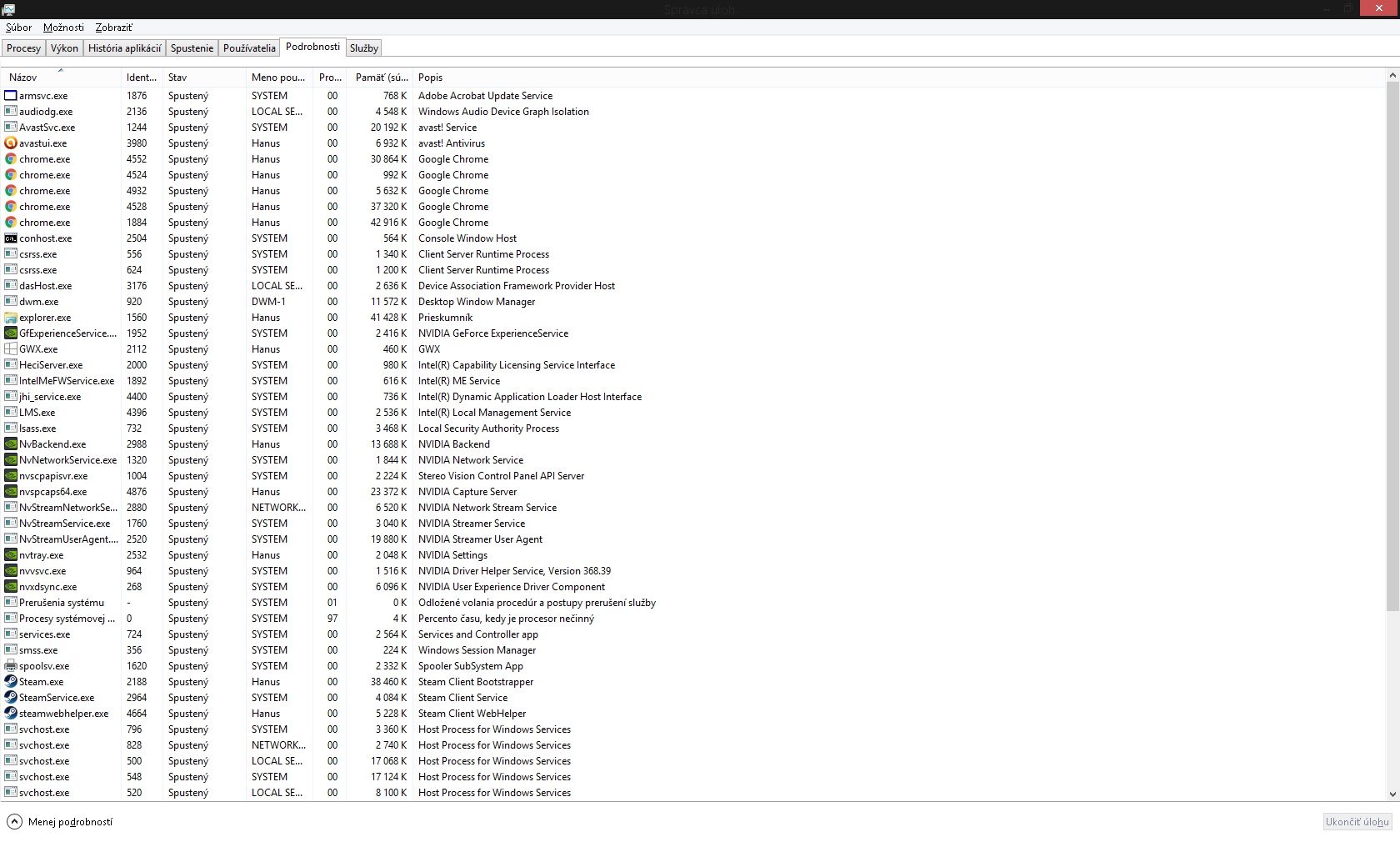This screenshot has height=842, width=1400.
Task: Click the armsvc.exe process icon
Action: [11, 96]
